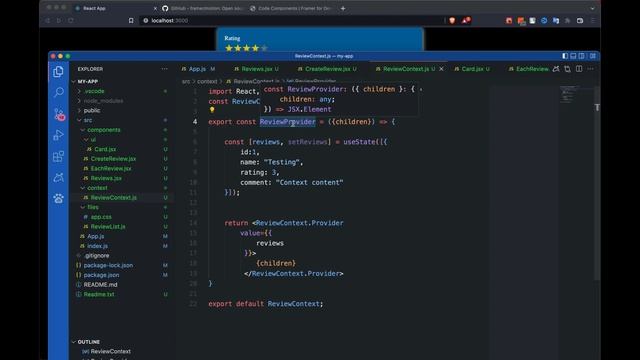Open Explorer more actions ellipsis
Viewport: 640px width, 360px height.
click(164, 69)
